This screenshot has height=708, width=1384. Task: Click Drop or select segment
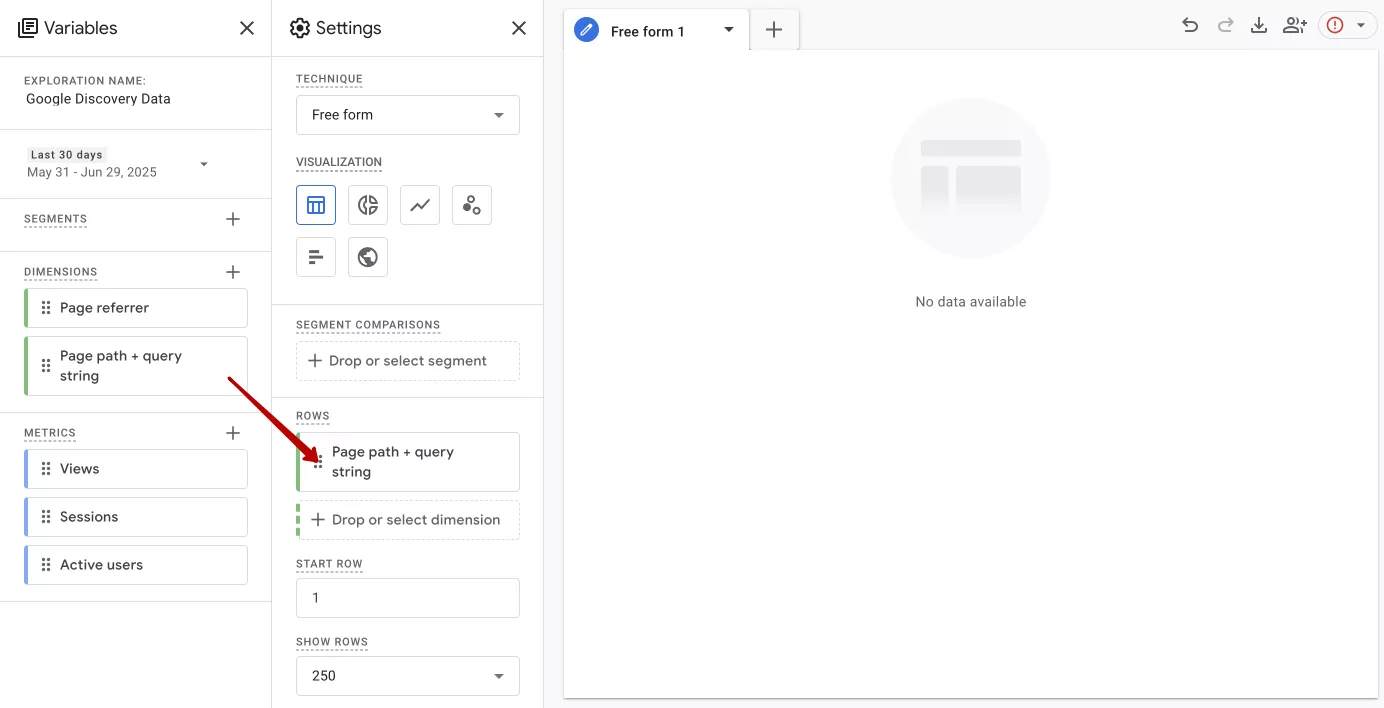(x=408, y=361)
